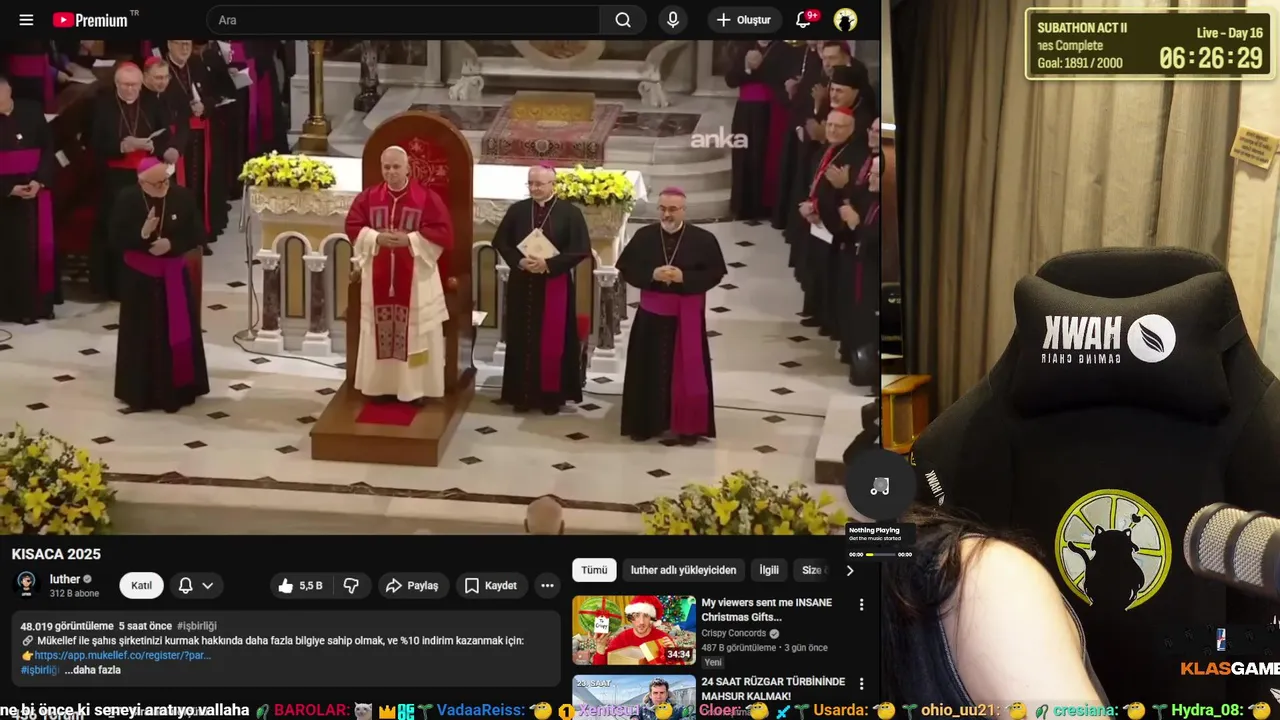Image resolution: width=1280 pixels, height=720 pixels.
Task: Click the music widget headphone icon
Action: pyautogui.click(x=880, y=487)
